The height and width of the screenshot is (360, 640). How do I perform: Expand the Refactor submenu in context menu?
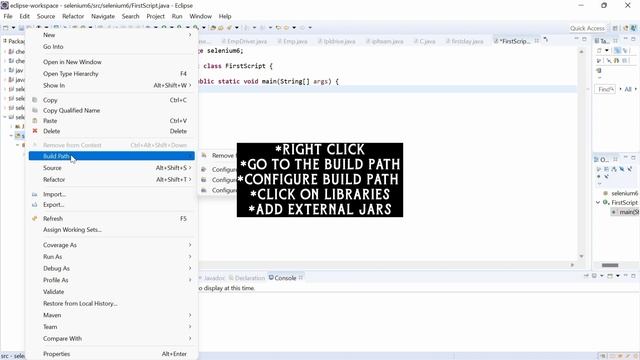click(x=111, y=180)
